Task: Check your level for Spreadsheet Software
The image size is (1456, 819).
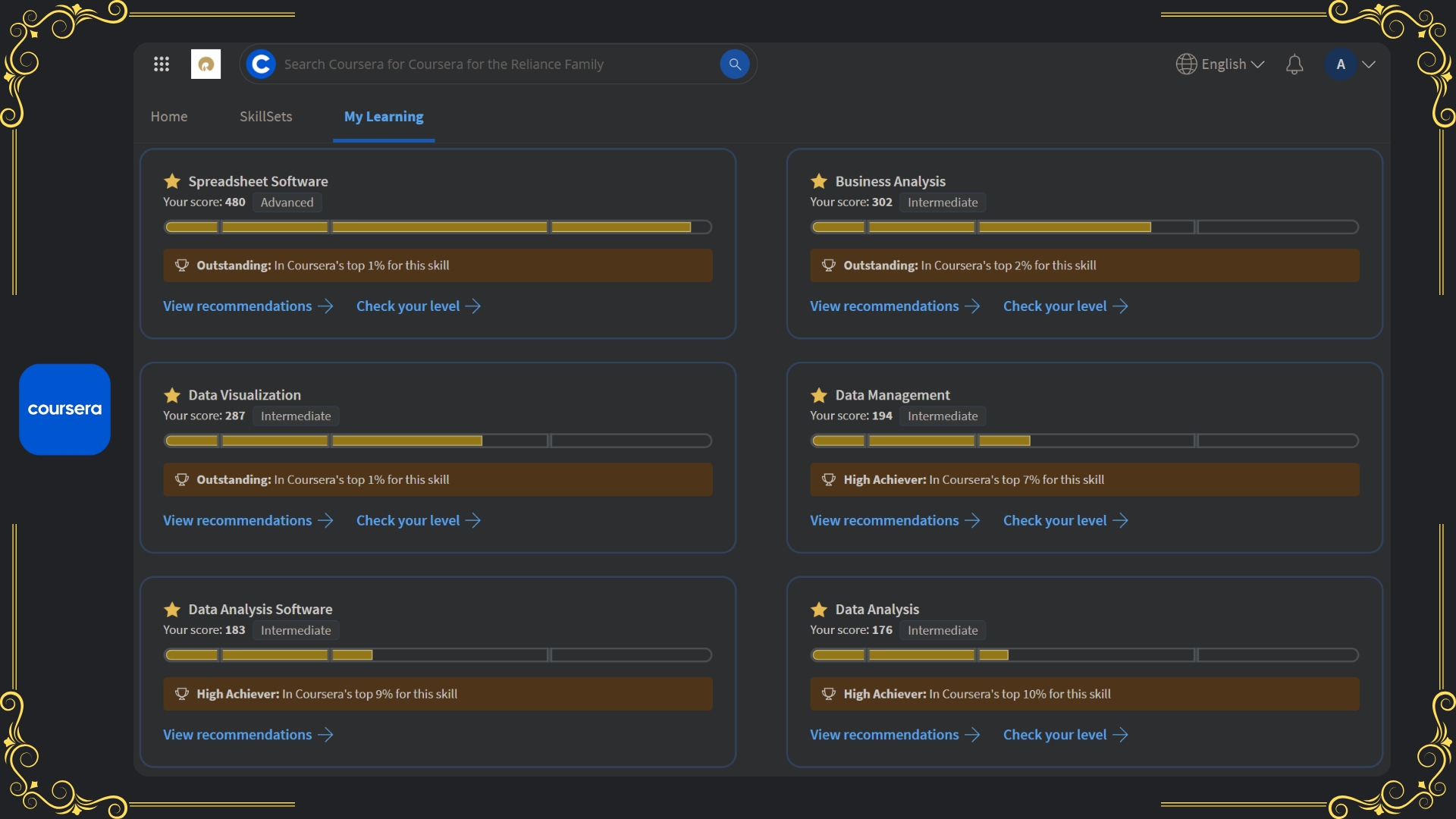Action: 419,306
